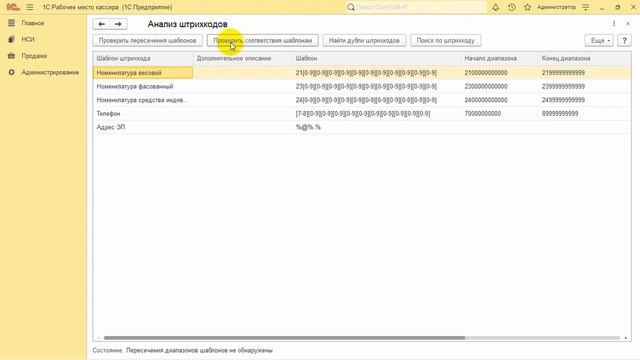Select row Номенклатура весовой
The width and height of the screenshot is (640, 360).
pos(362,73)
